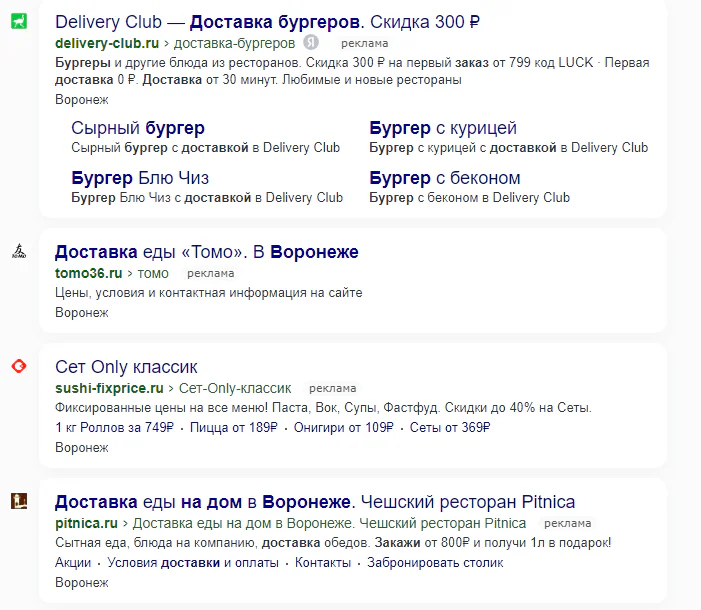Screen dimensions: 701x610
Task: Select the Онигири от 109₽ quick link
Action: tap(344, 428)
